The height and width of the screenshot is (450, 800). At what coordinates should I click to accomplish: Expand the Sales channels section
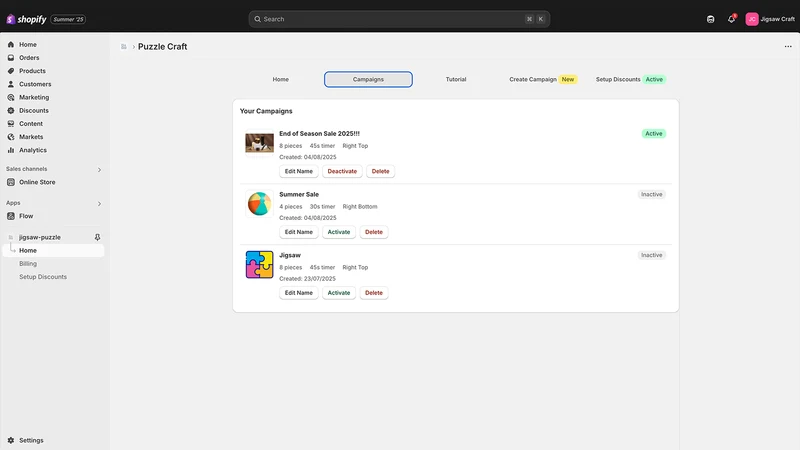click(99, 169)
